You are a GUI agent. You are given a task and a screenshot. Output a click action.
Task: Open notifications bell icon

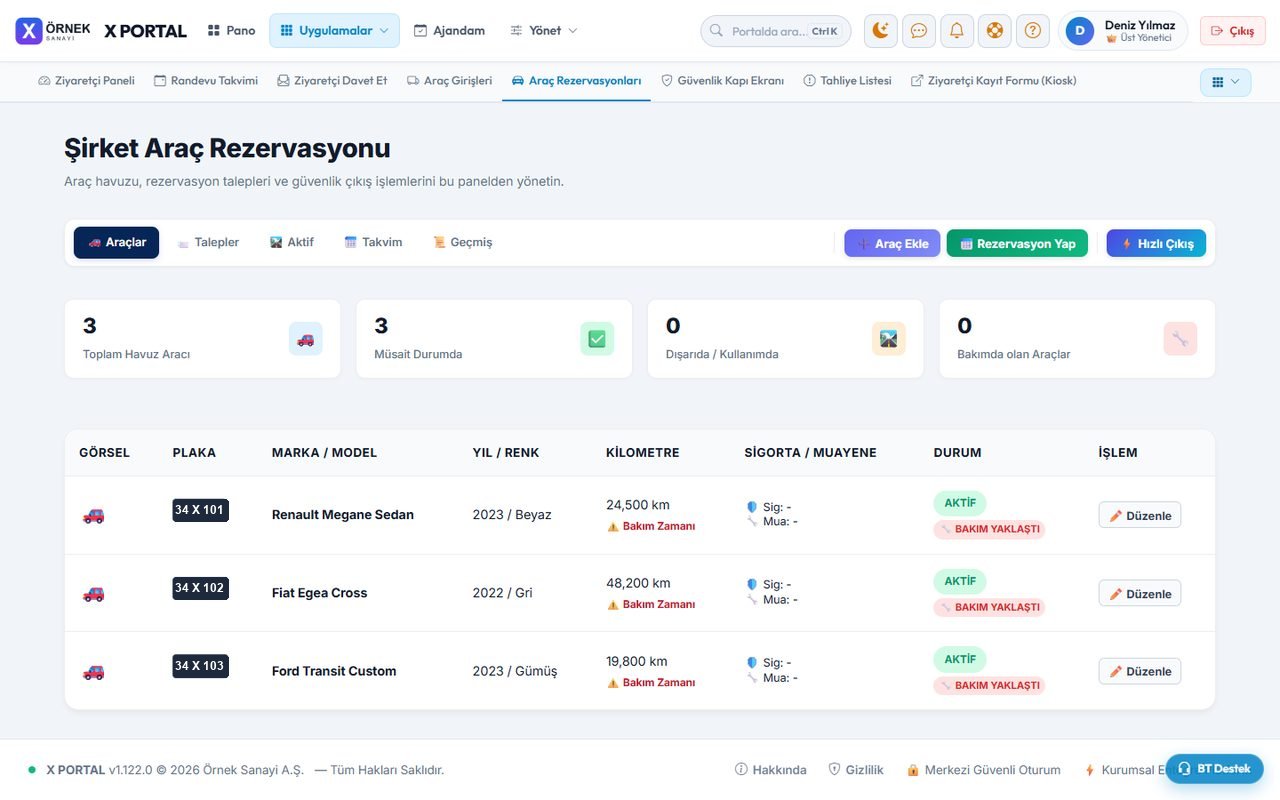tap(957, 31)
